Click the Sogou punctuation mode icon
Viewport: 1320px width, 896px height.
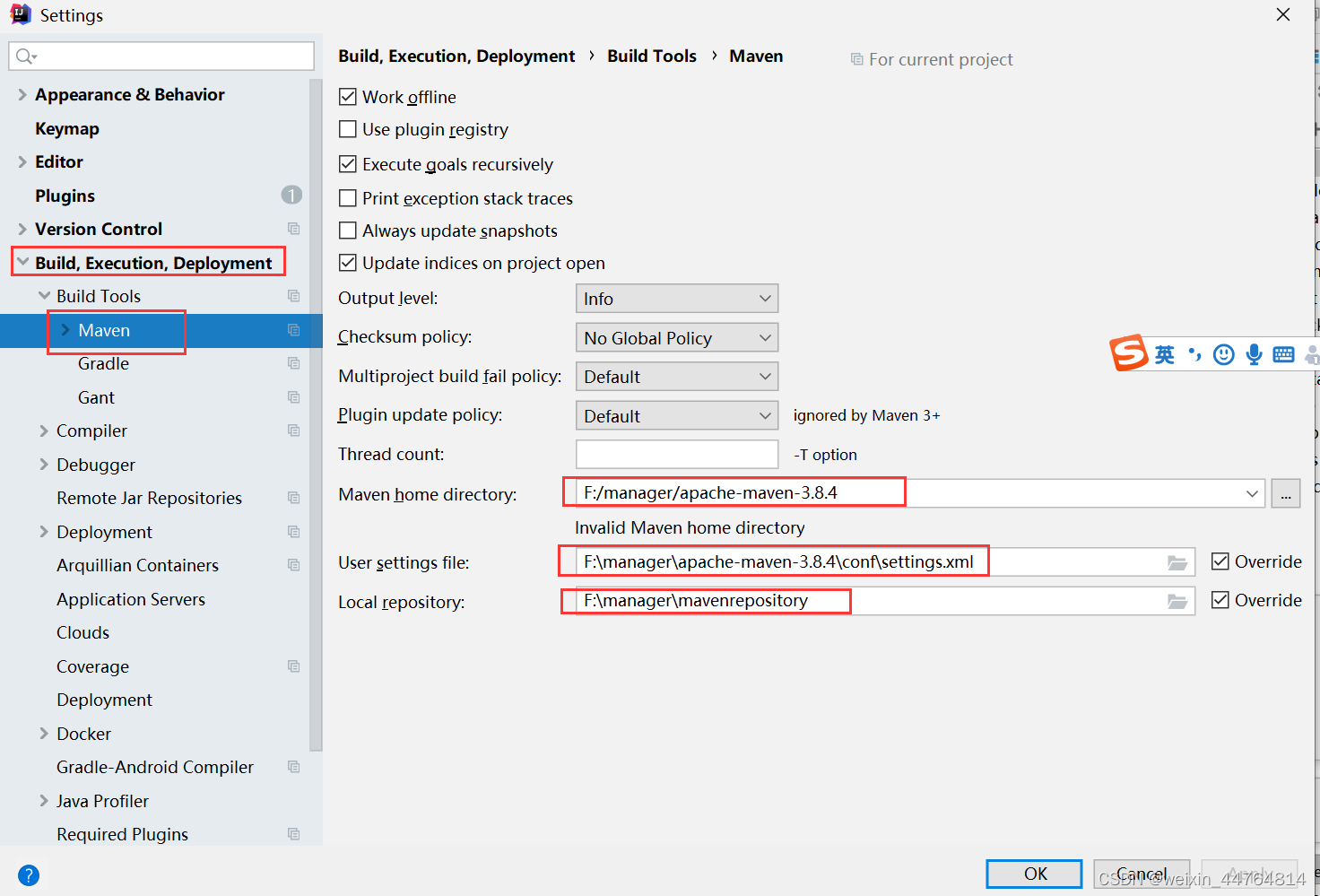coord(1194,354)
